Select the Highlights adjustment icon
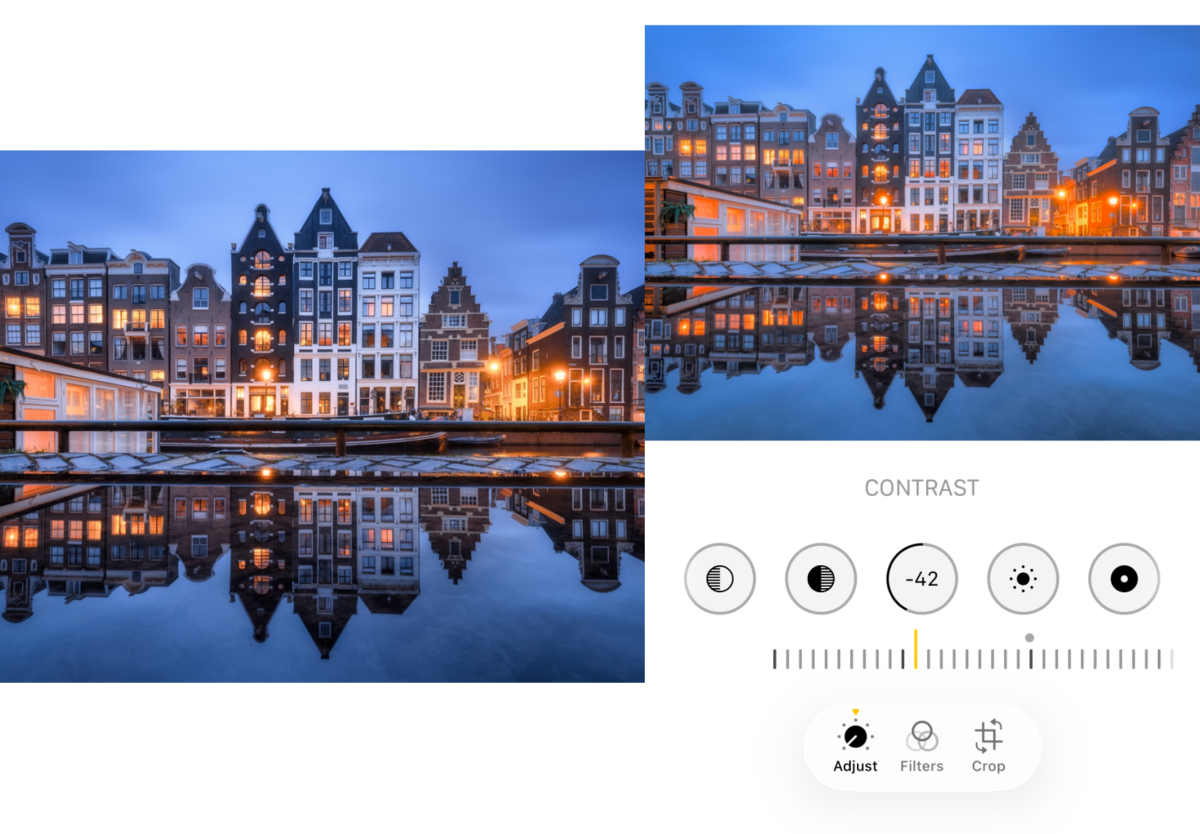This screenshot has width=1200, height=834. (720, 578)
